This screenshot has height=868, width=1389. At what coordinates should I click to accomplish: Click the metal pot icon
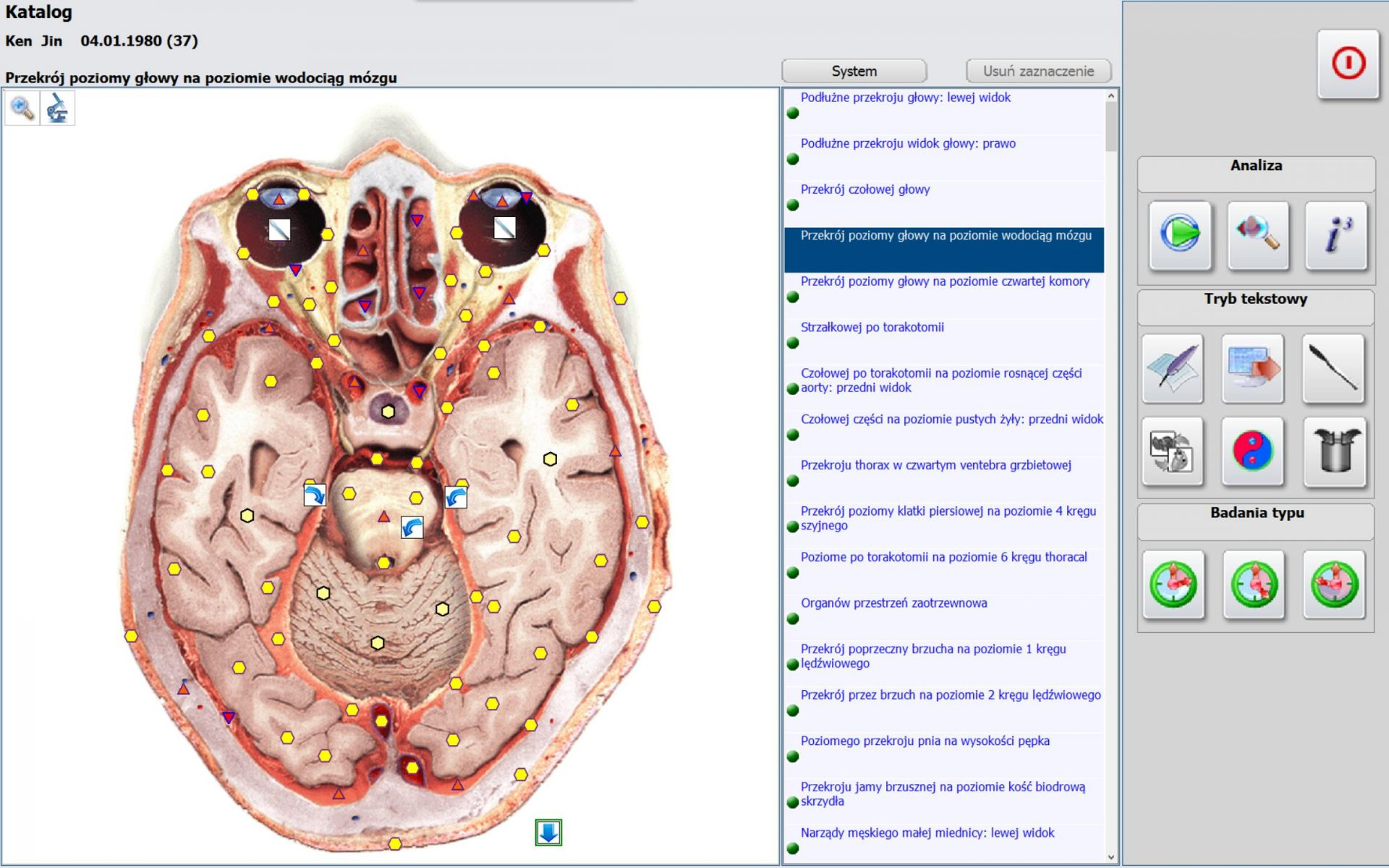click(x=1335, y=451)
